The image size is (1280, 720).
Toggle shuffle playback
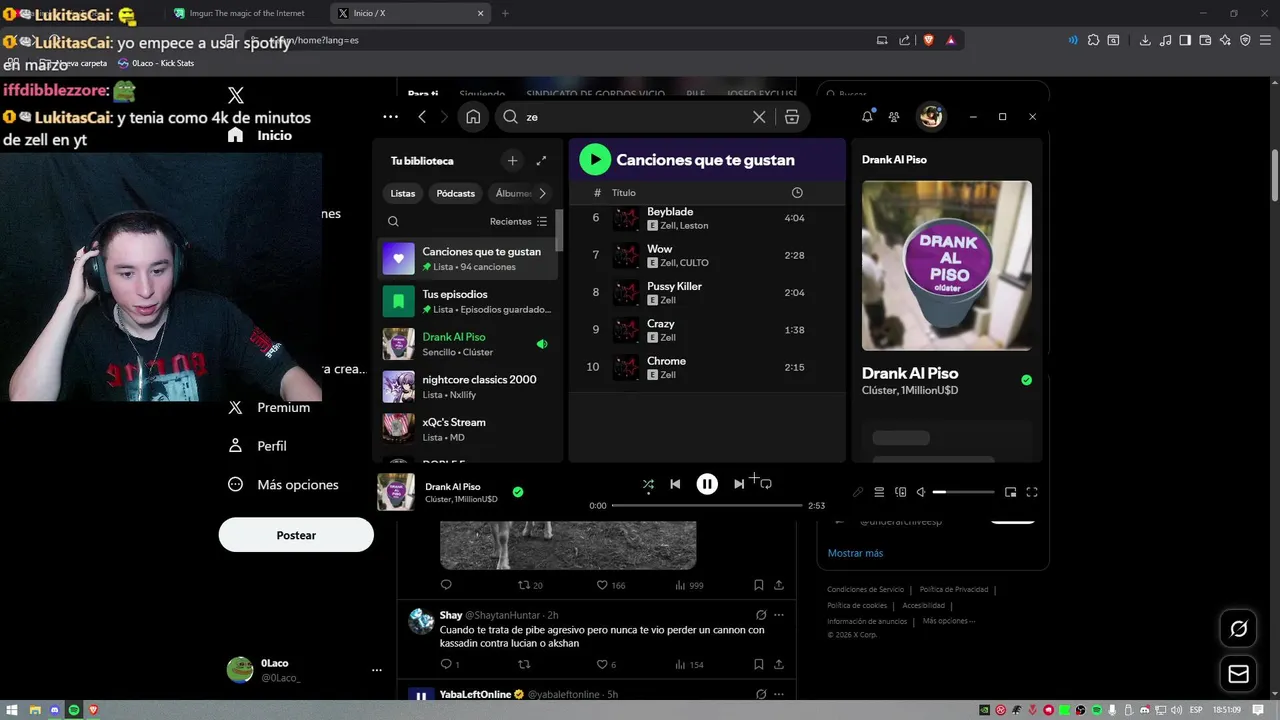click(648, 484)
